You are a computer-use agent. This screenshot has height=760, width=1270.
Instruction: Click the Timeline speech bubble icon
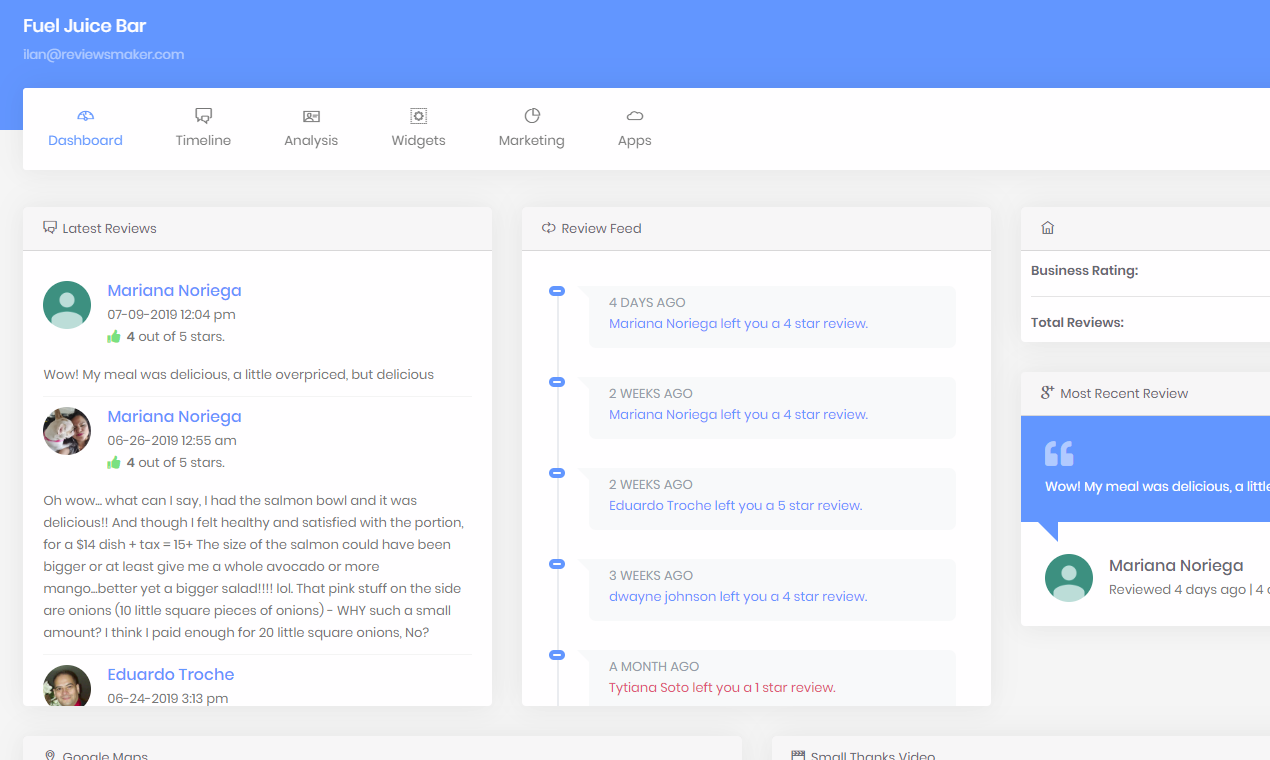click(203, 116)
